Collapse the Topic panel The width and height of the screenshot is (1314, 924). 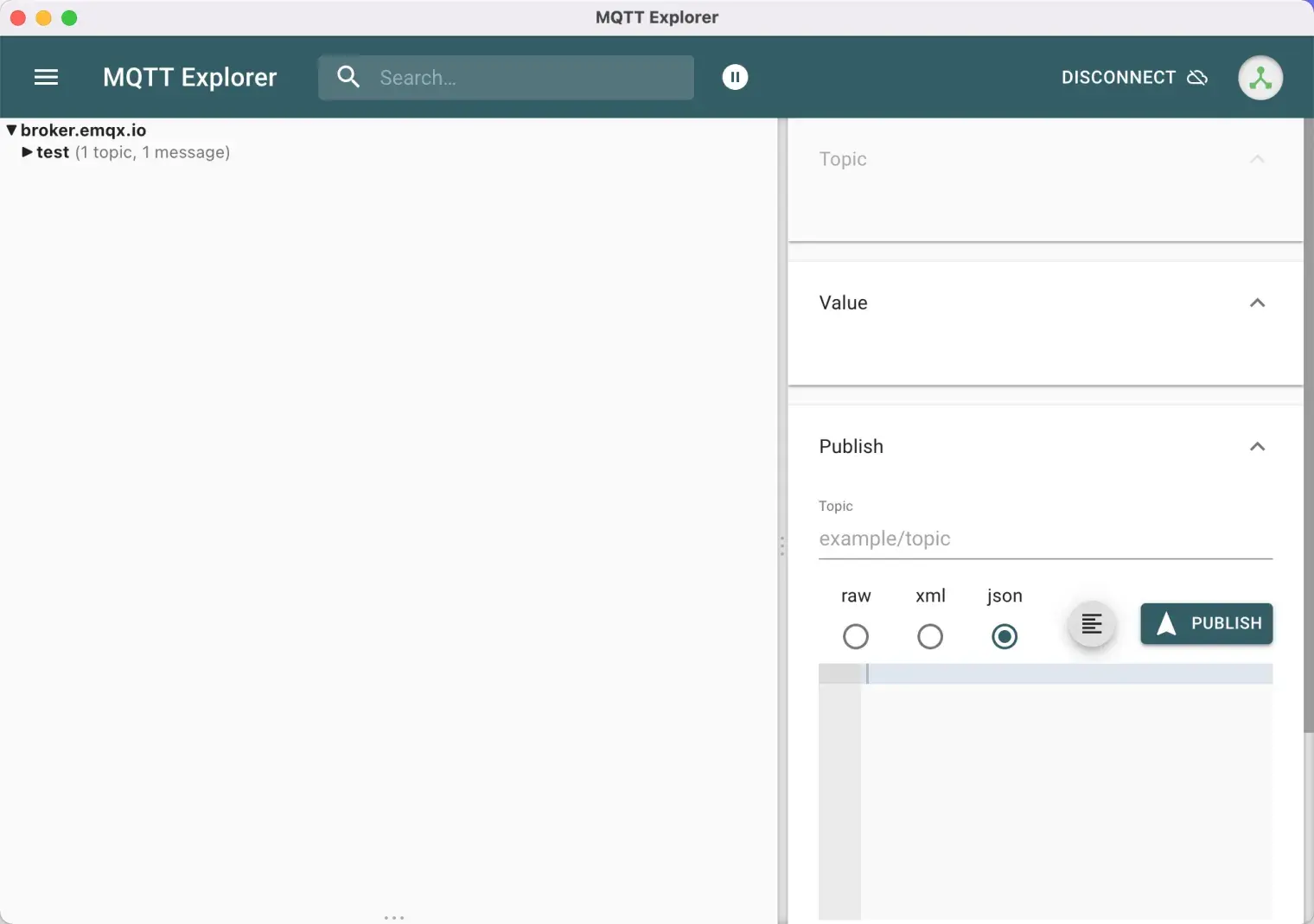click(1258, 159)
